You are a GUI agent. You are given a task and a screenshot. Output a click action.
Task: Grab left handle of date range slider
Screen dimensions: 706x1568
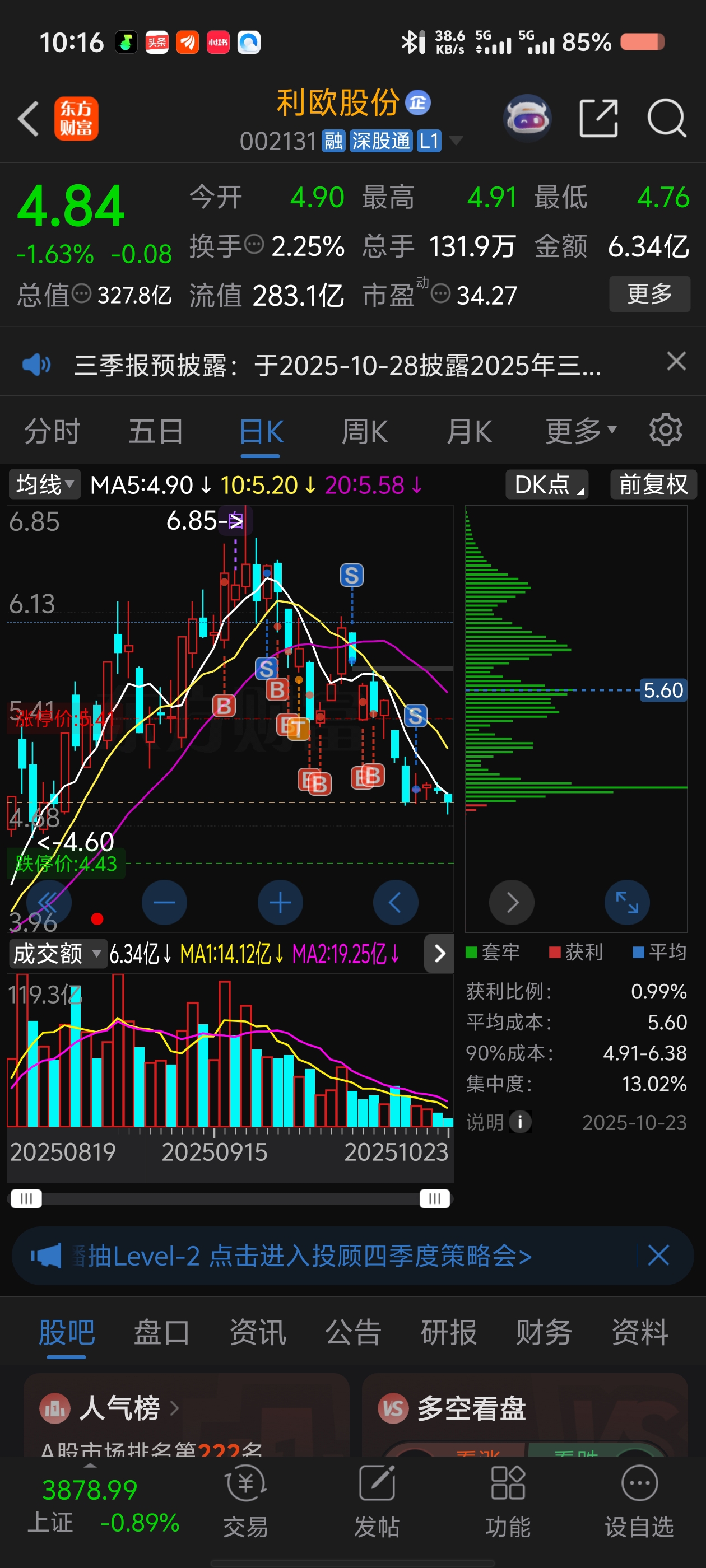pyautogui.click(x=26, y=1198)
